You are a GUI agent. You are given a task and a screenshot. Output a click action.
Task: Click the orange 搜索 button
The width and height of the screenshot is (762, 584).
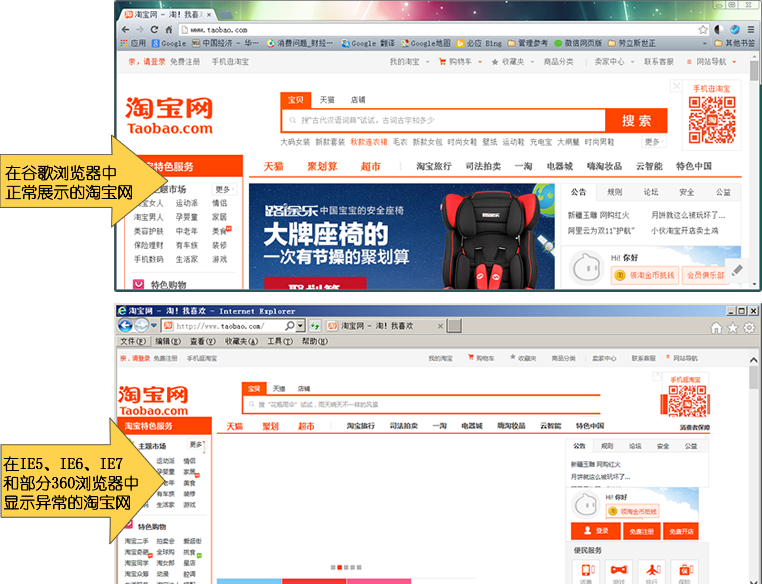(x=636, y=121)
